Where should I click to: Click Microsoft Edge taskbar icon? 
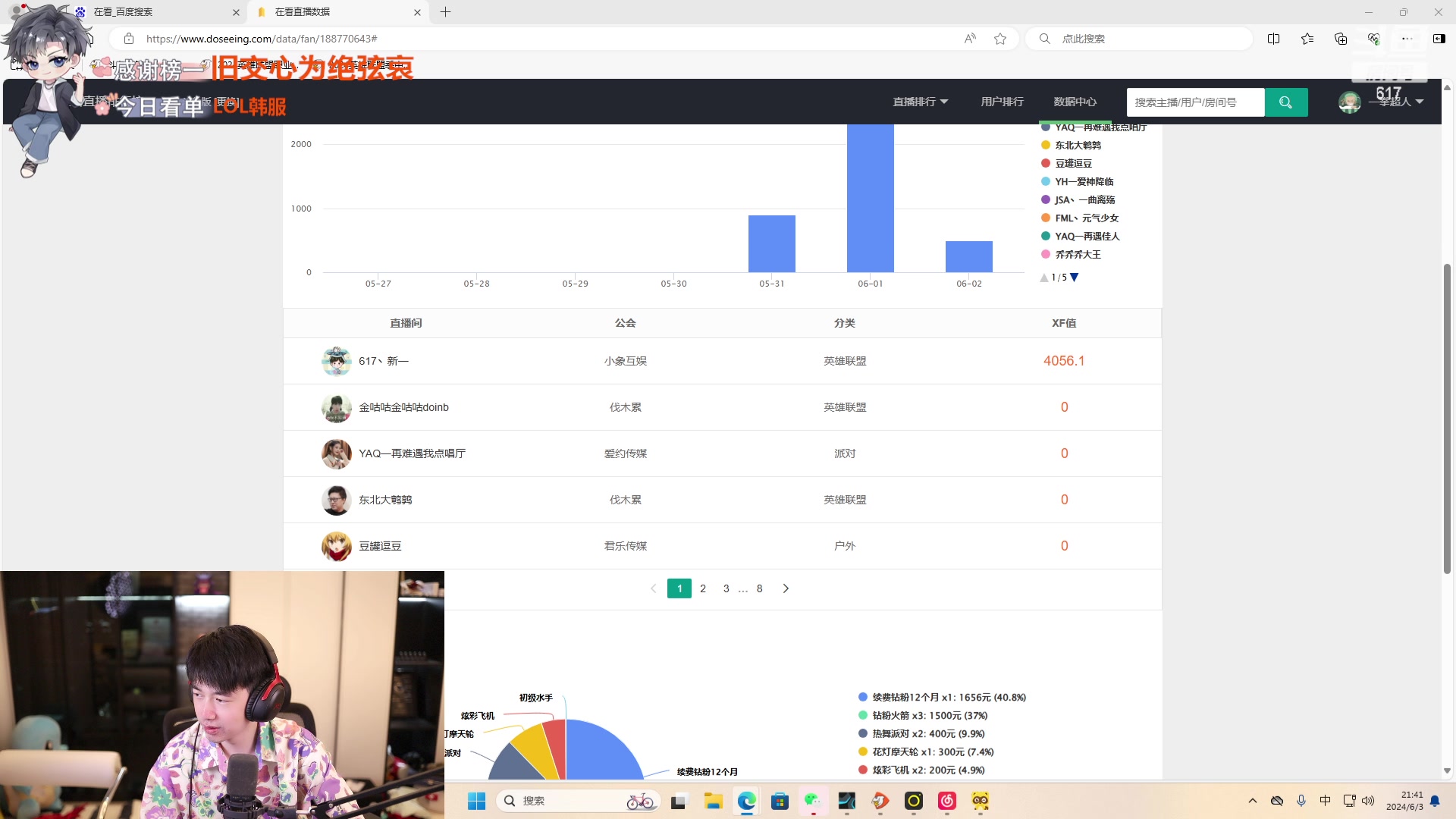(x=747, y=801)
